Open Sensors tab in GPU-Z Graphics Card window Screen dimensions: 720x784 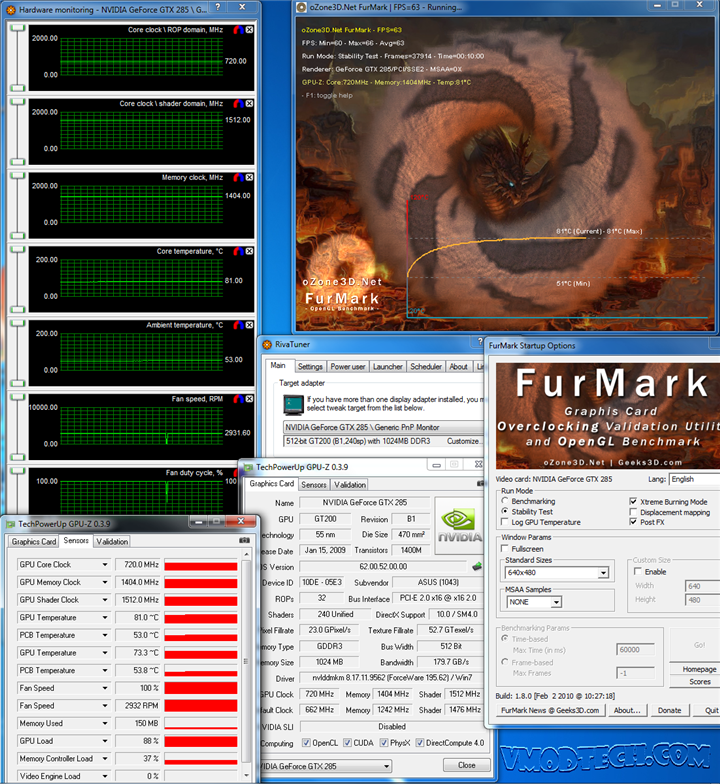(x=314, y=484)
